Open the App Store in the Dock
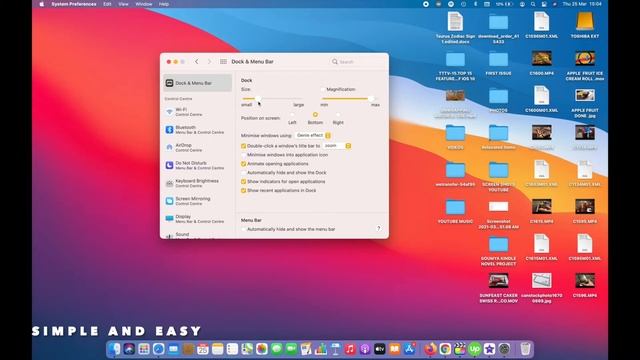 [409, 349]
